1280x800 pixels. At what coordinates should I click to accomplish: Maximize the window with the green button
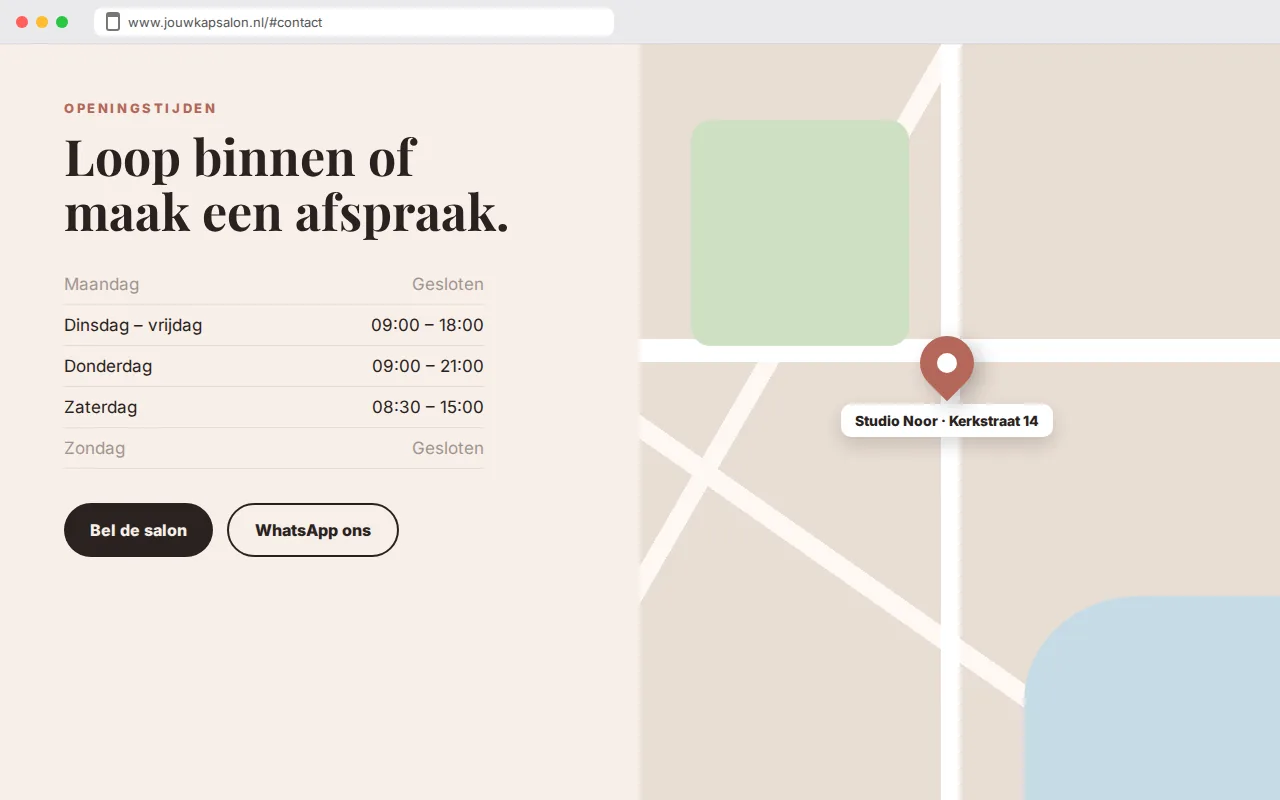point(62,22)
